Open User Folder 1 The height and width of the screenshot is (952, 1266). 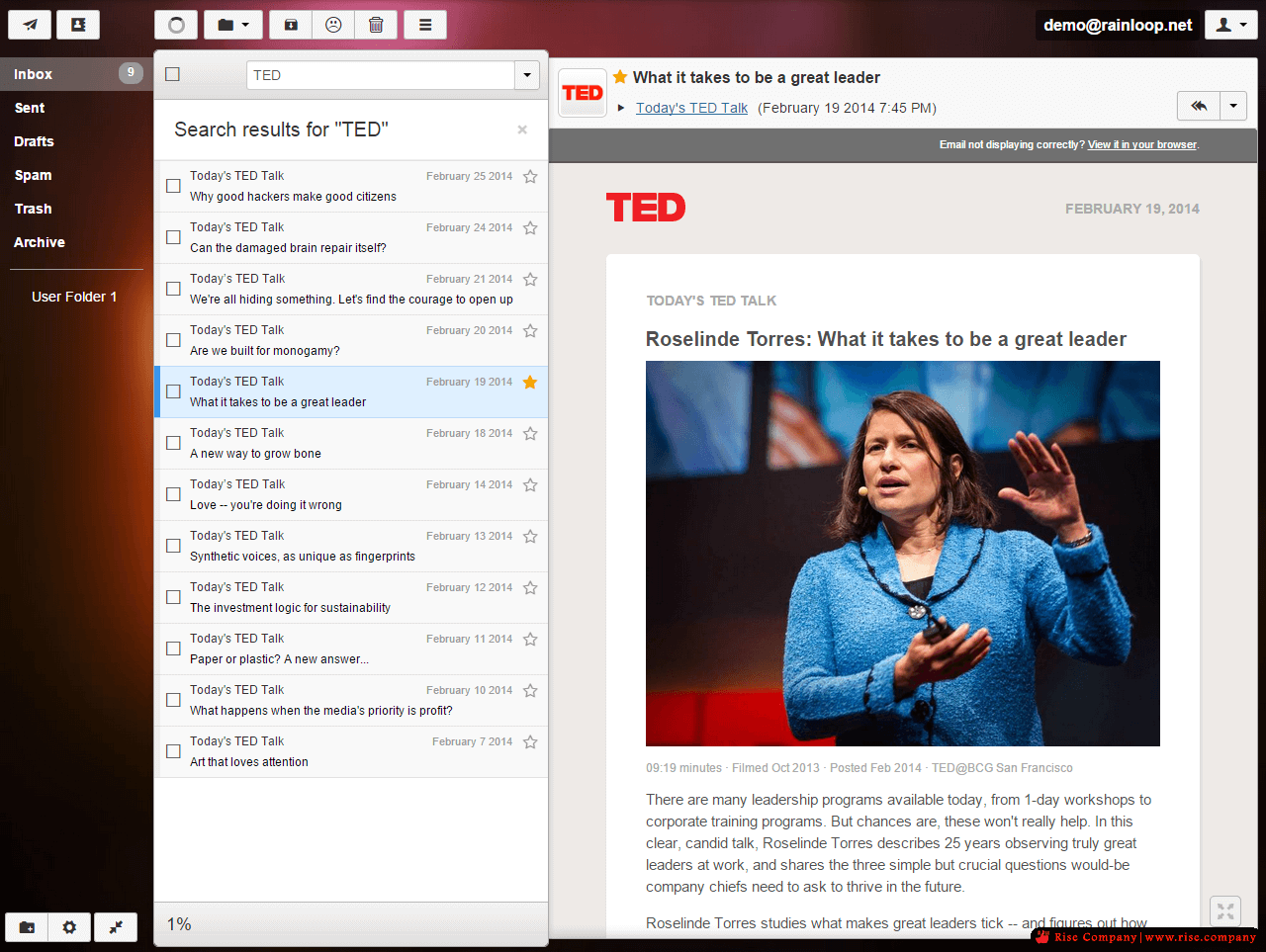(76, 297)
